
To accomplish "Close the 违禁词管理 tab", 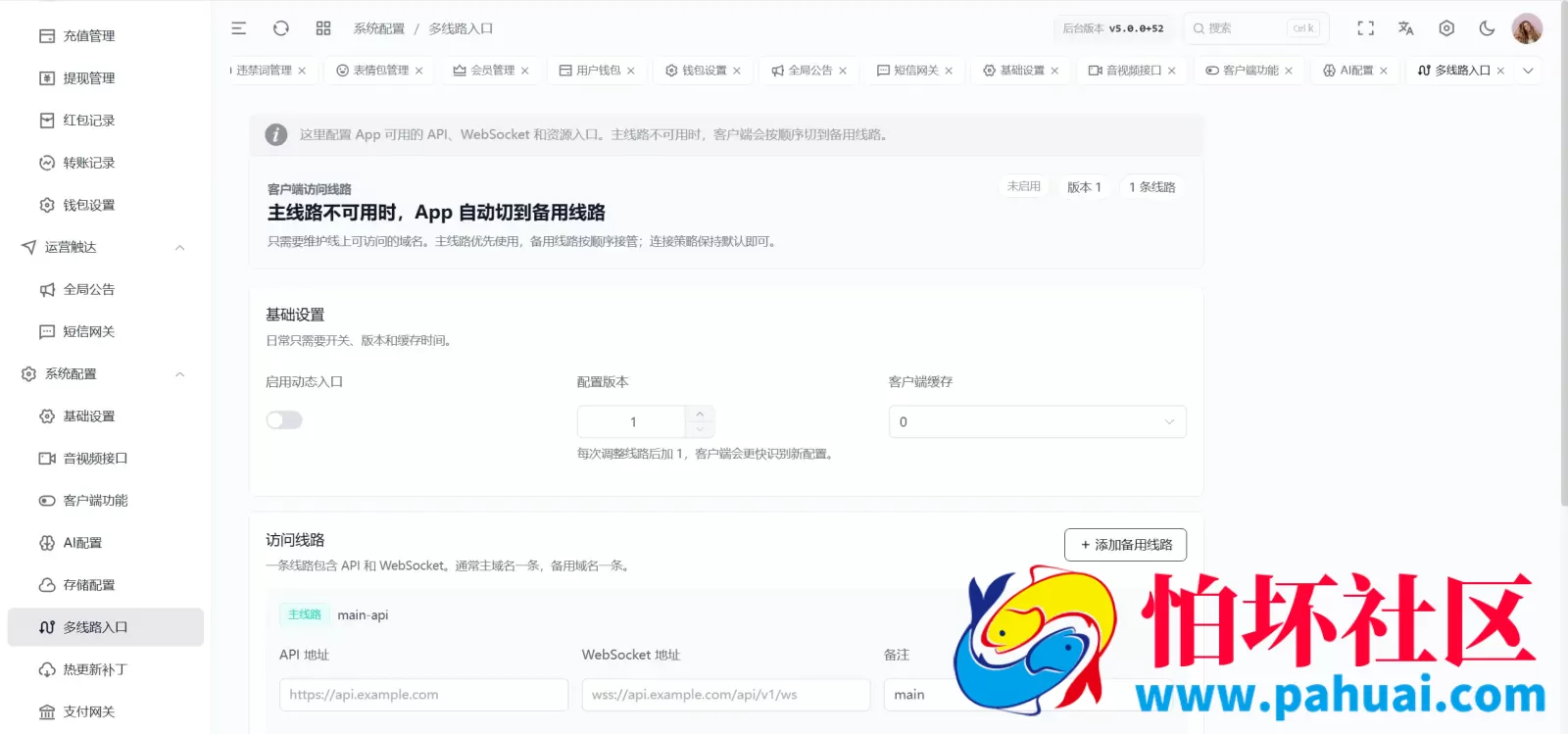I will (302, 71).
